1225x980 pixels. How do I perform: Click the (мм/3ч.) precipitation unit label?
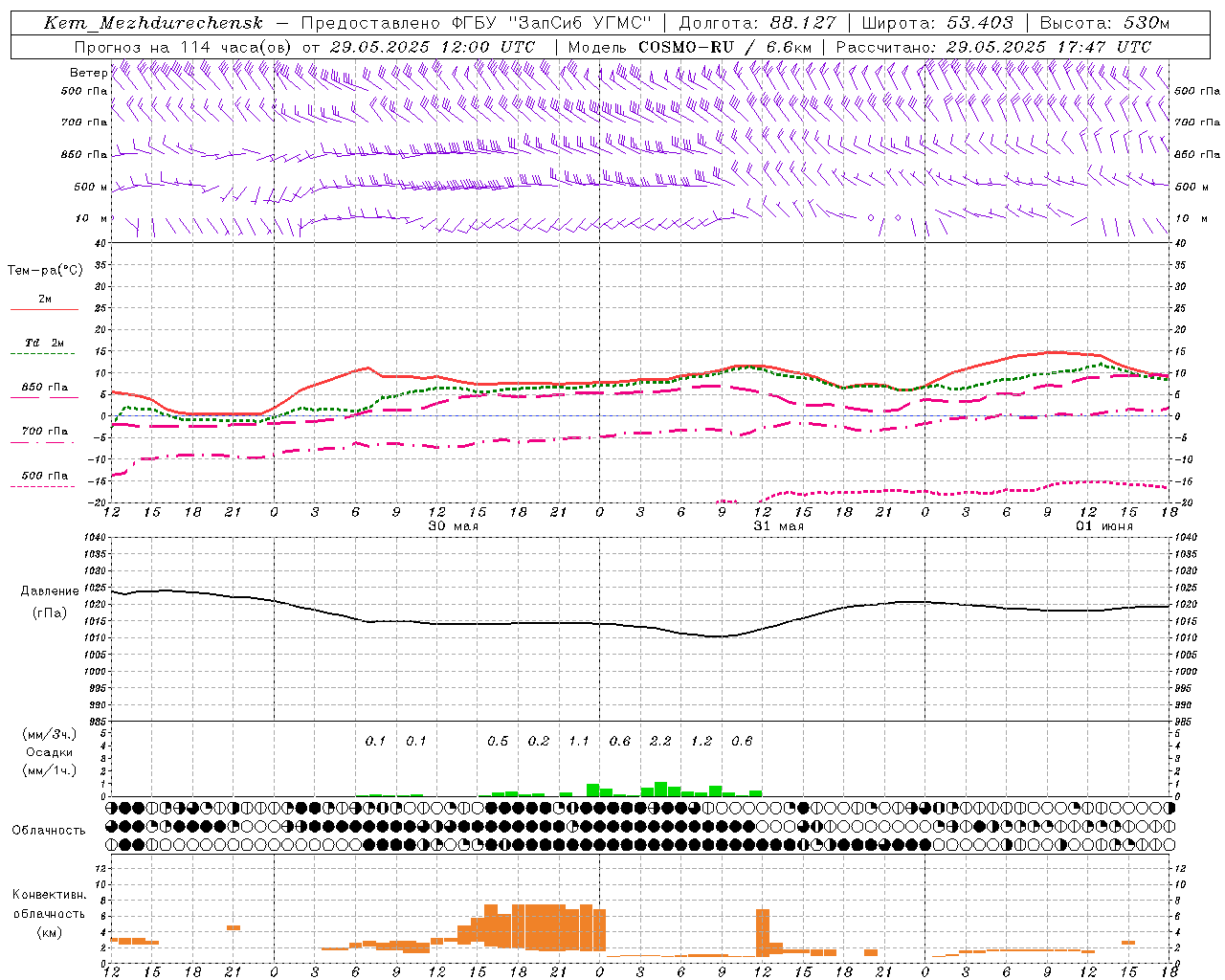[50, 735]
